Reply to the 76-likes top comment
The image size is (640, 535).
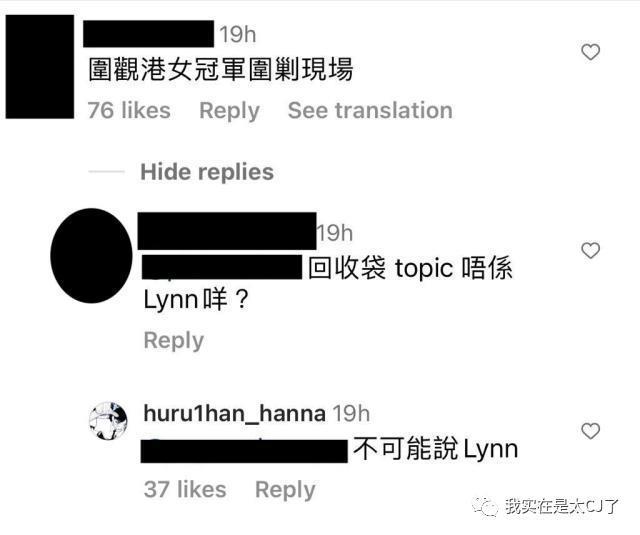(229, 111)
